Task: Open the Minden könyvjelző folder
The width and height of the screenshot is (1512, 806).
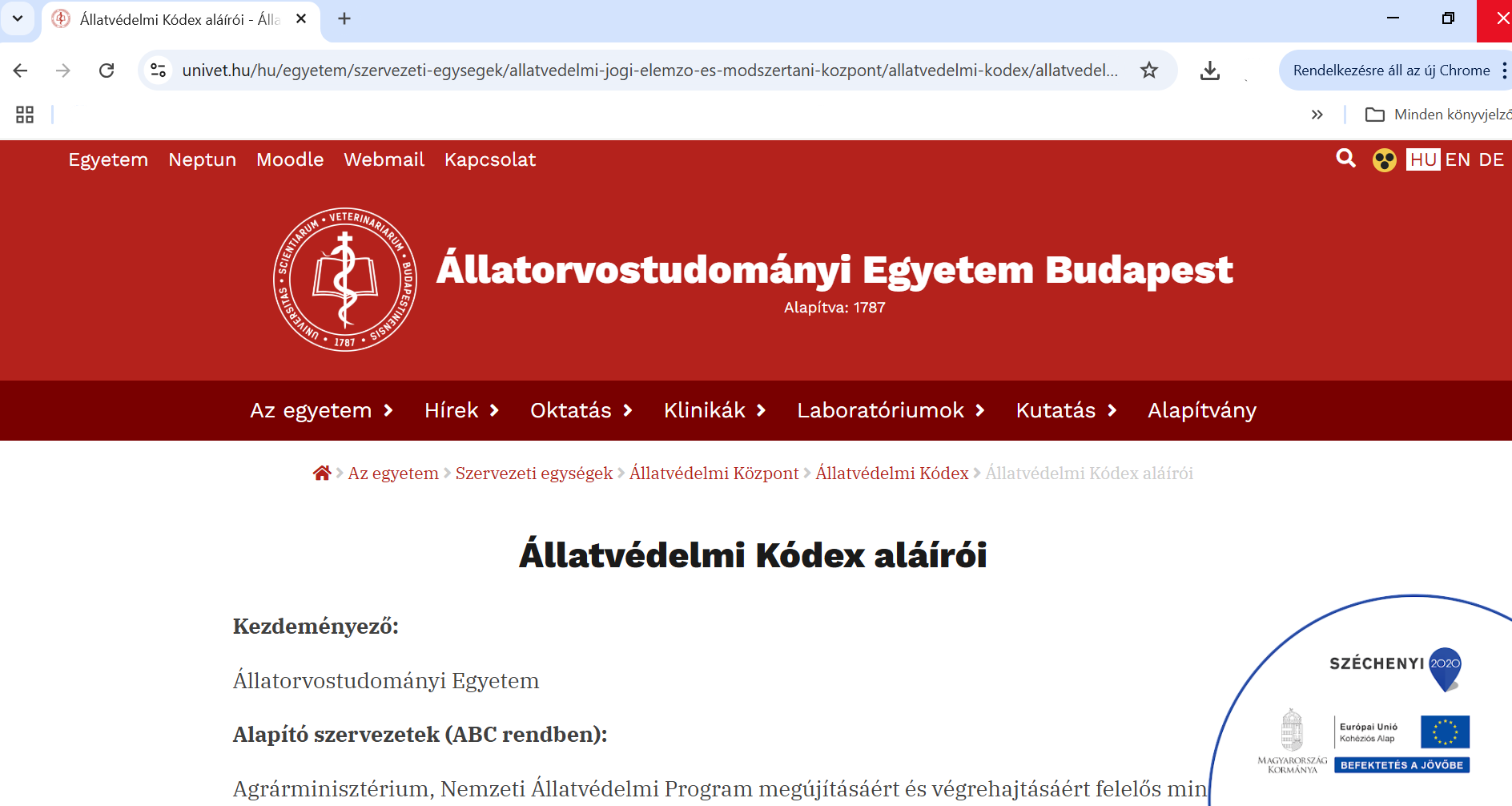Action: click(1438, 115)
